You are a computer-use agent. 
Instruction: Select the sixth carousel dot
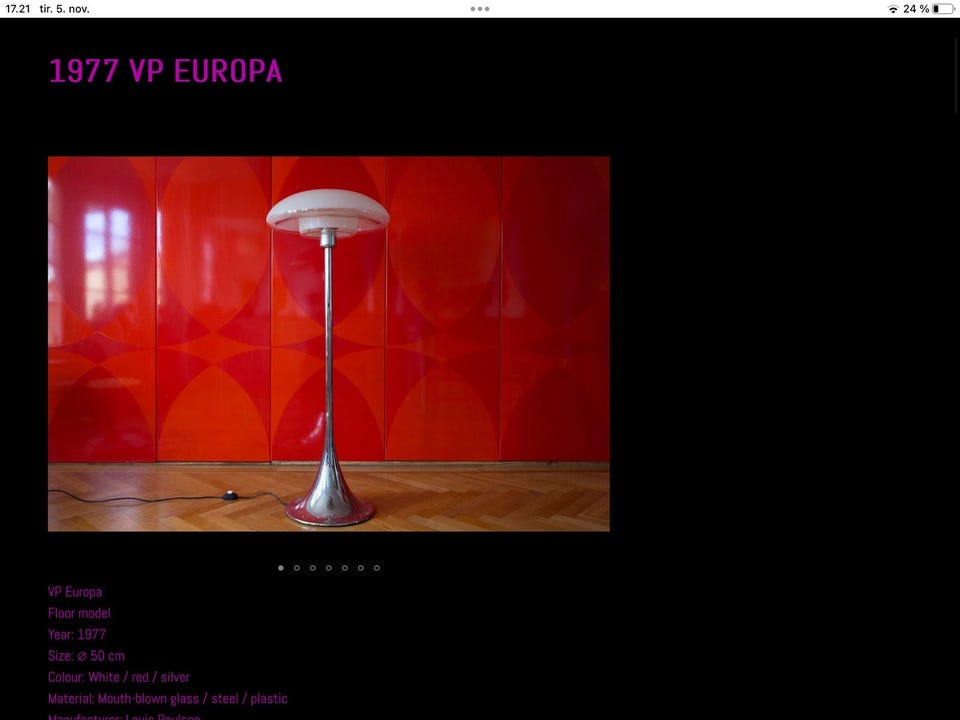[x=361, y=568]
